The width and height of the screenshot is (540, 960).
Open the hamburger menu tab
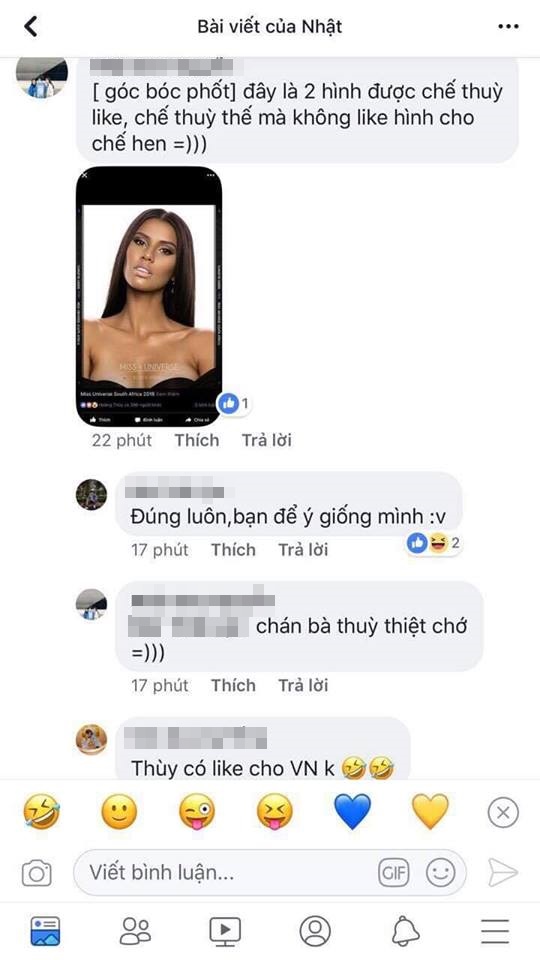(495, 931)
